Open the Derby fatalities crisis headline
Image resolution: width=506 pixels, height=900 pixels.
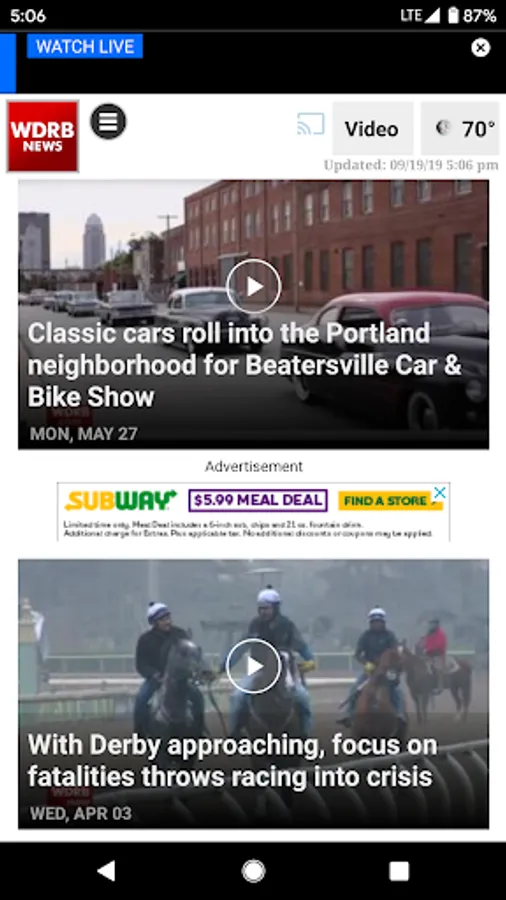coord(232,761)
